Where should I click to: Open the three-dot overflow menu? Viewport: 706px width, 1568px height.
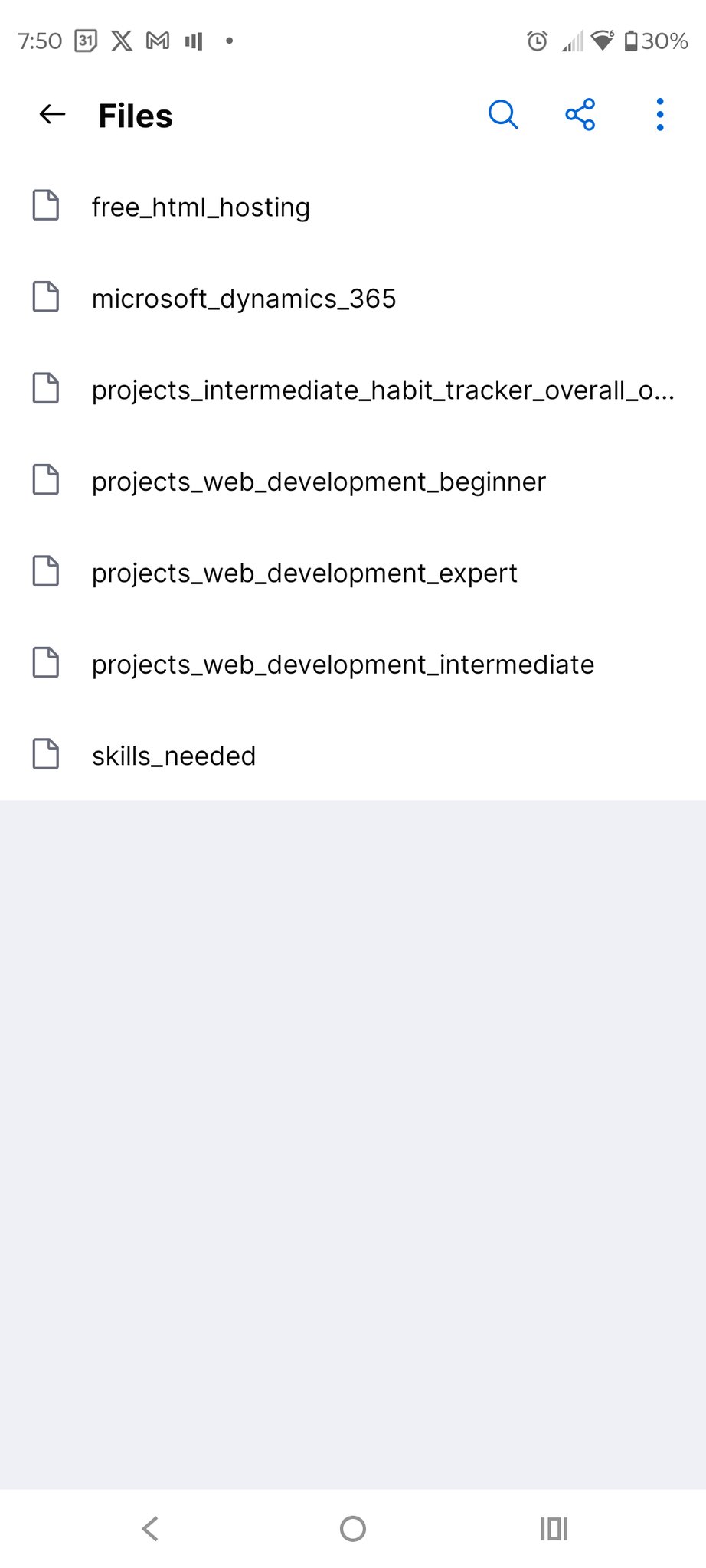[x=660, y=115]
